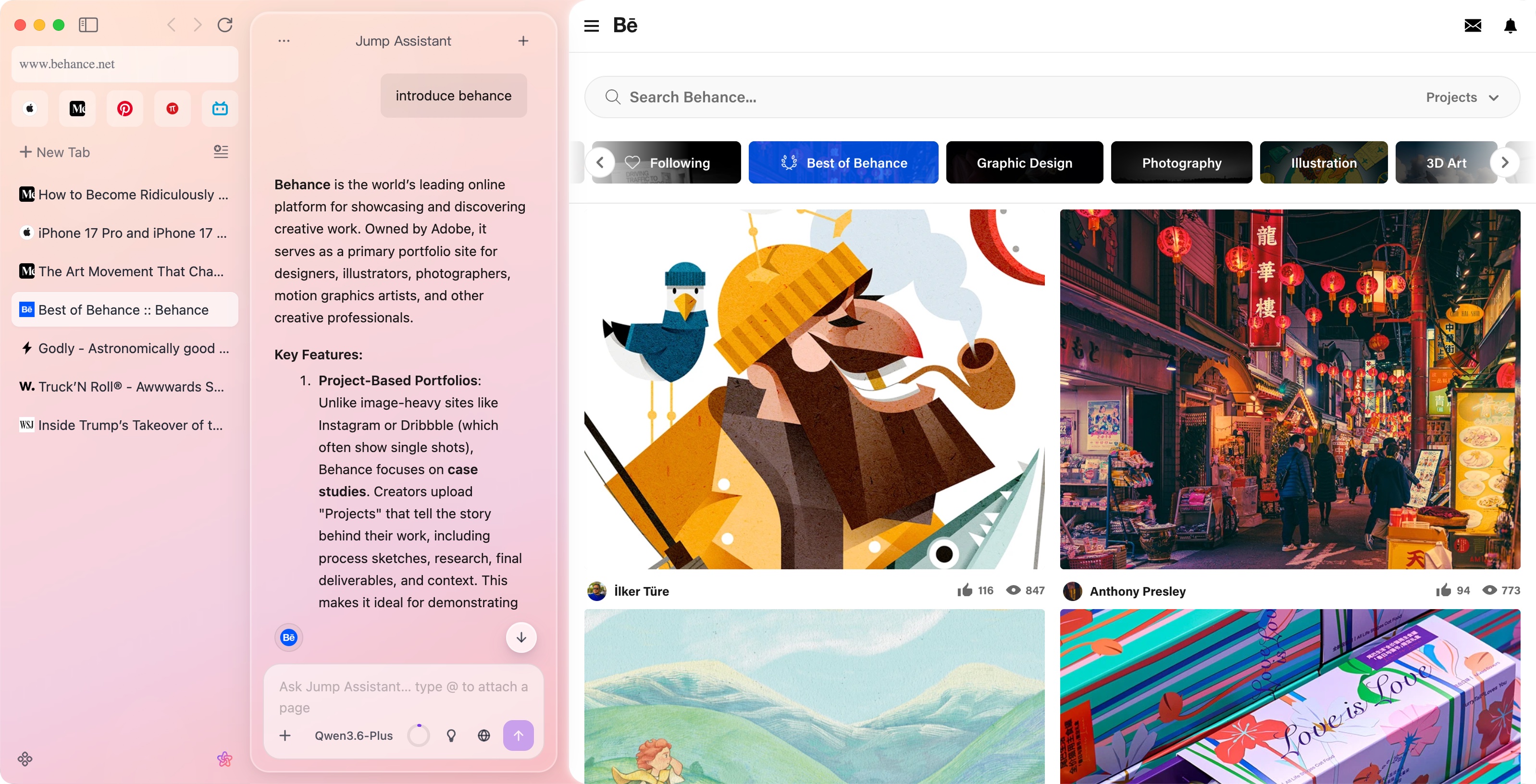
Task: Select the Best of Behance category
Action: point(843,162)
